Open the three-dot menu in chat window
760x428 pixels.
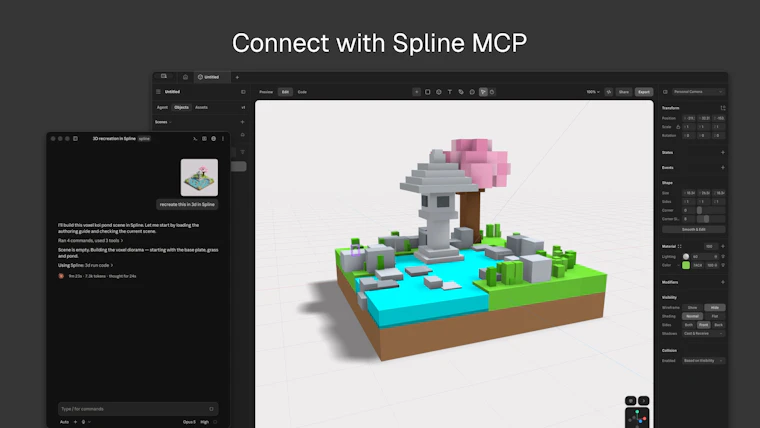(x=223, y=139)
